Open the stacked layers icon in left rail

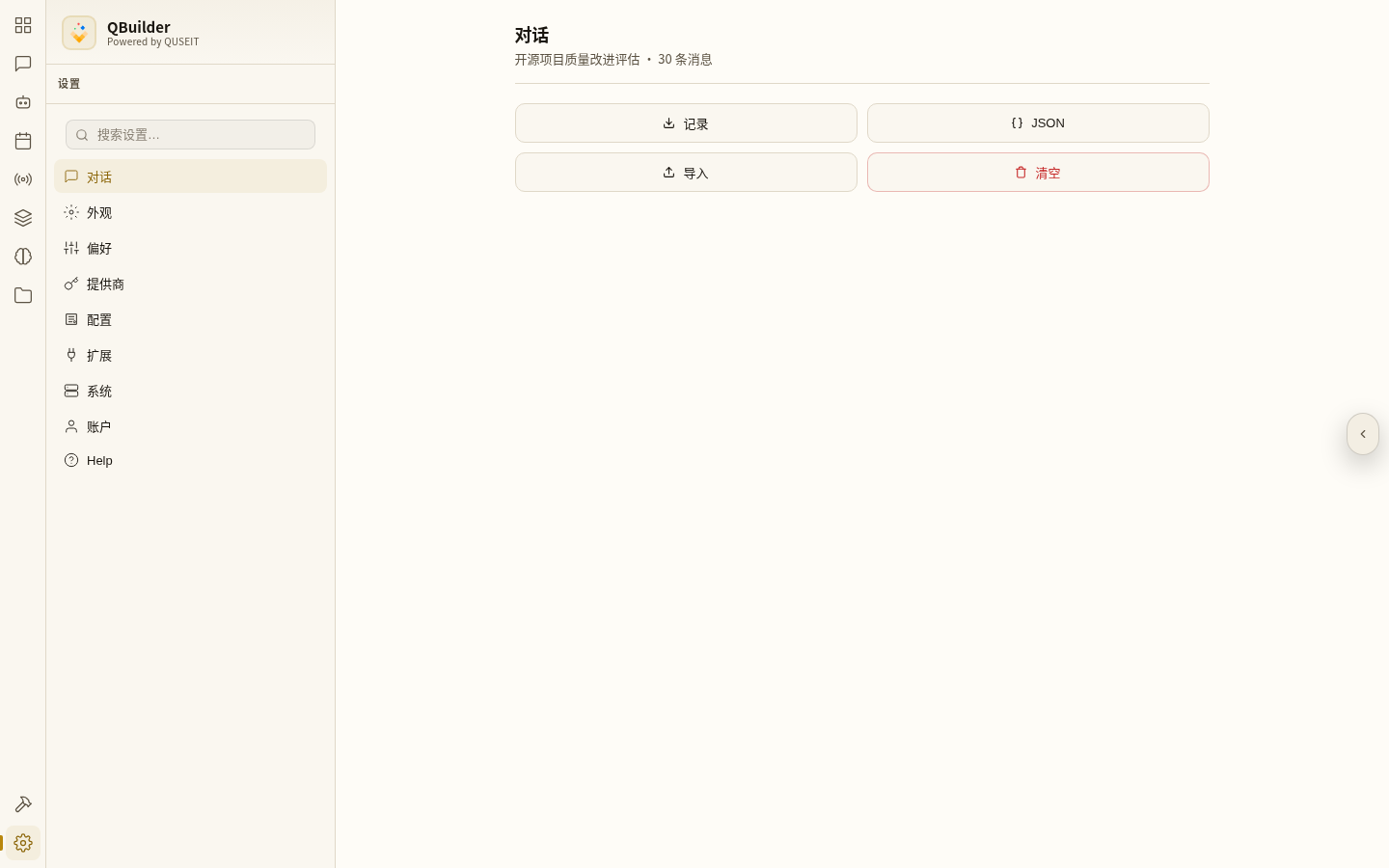[x=23, y=218]
